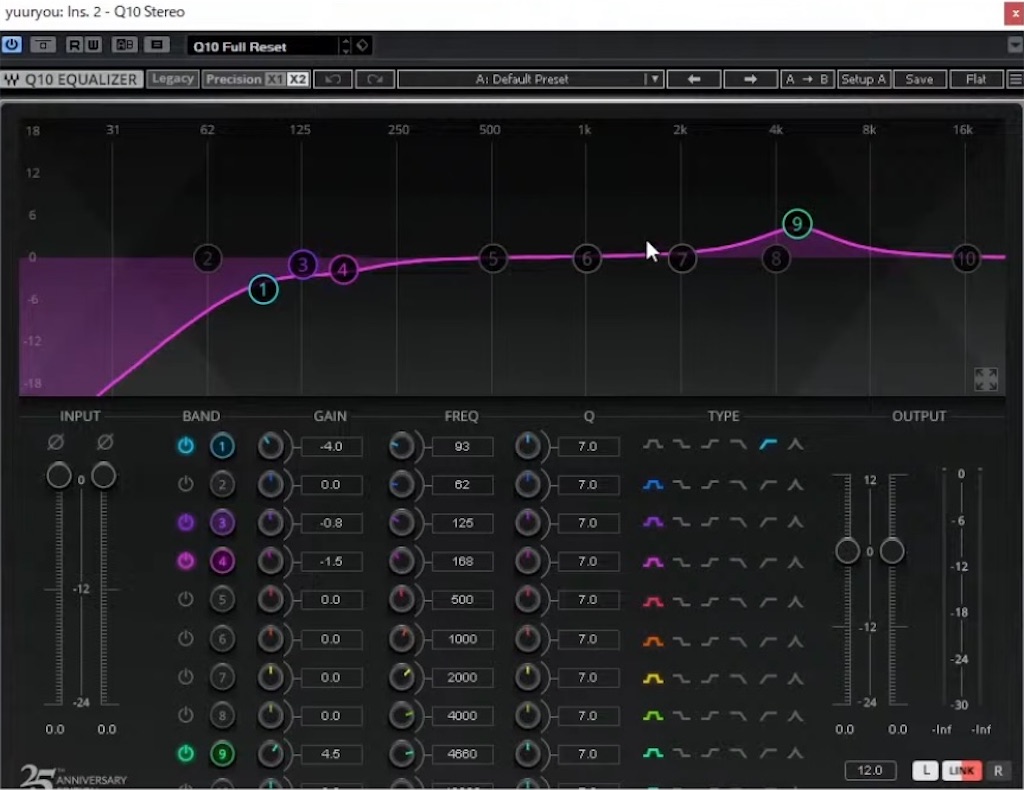Click the right output fader handle
Viewport: 1024px width, 790px height.
pos(892,551)
